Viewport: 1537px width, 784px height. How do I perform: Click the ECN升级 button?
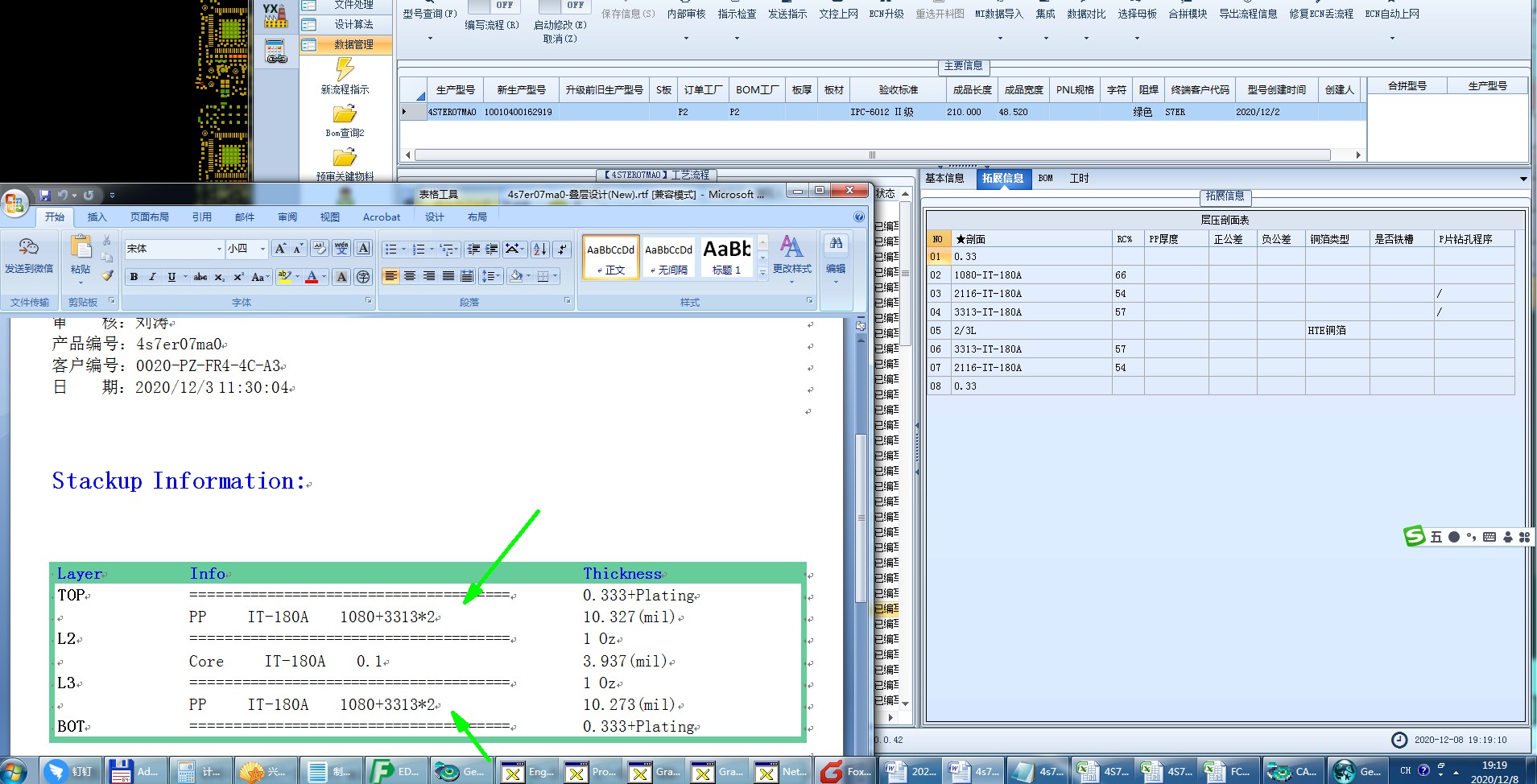tap(886, 14)
